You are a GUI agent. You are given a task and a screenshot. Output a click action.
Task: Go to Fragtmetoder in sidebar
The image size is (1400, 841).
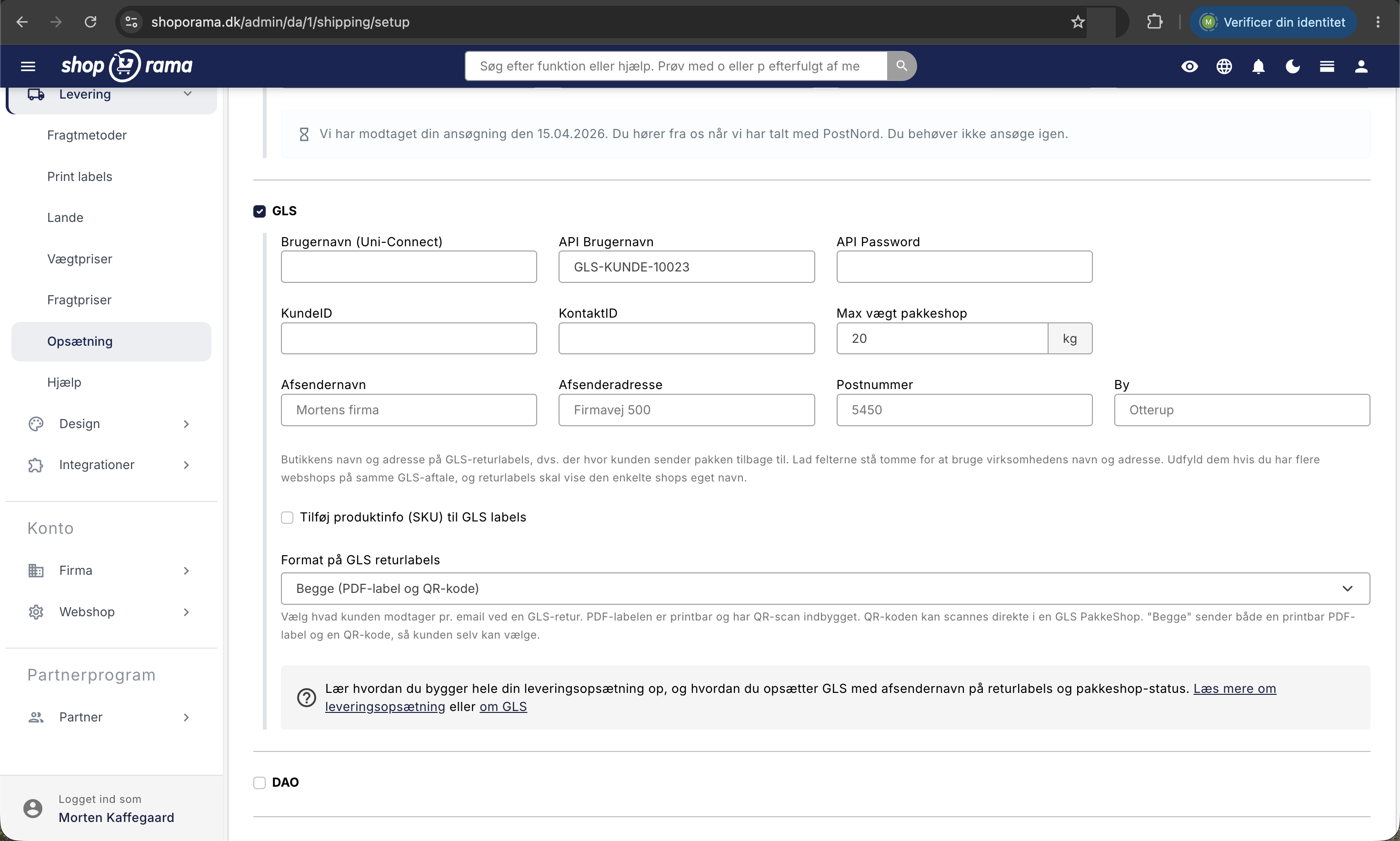(x=87, y=135)
